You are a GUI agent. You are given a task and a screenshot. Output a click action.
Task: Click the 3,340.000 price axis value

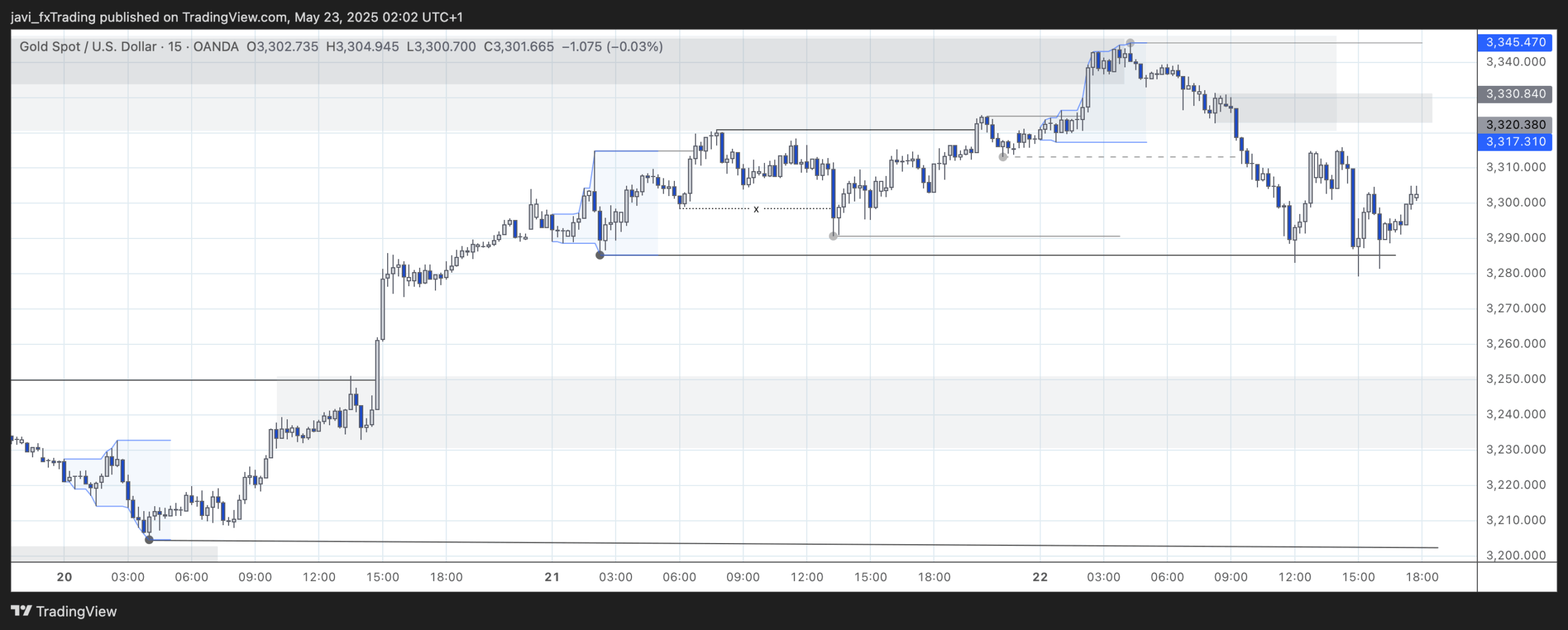(1516, 61)
